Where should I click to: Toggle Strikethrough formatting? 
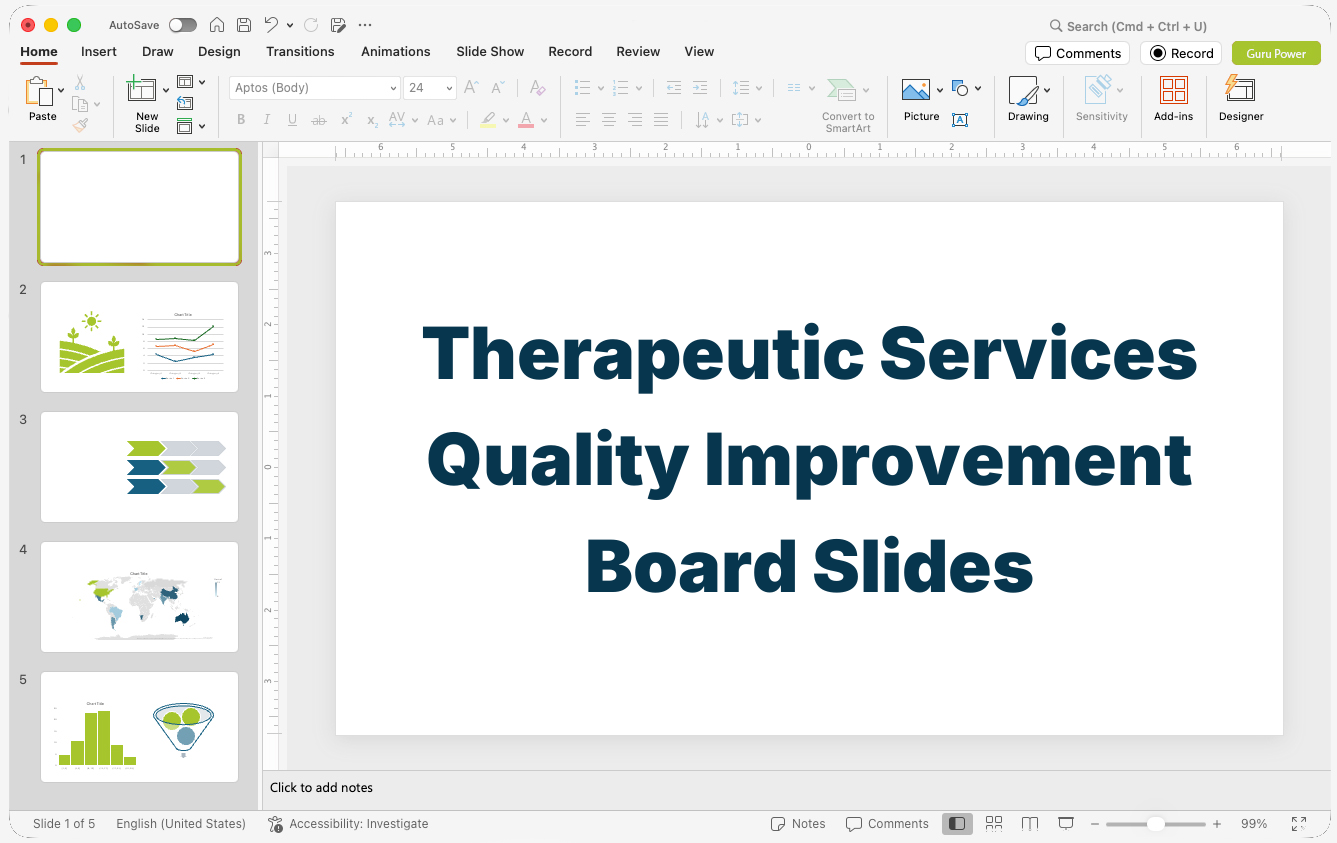click(x=319, y=120)
